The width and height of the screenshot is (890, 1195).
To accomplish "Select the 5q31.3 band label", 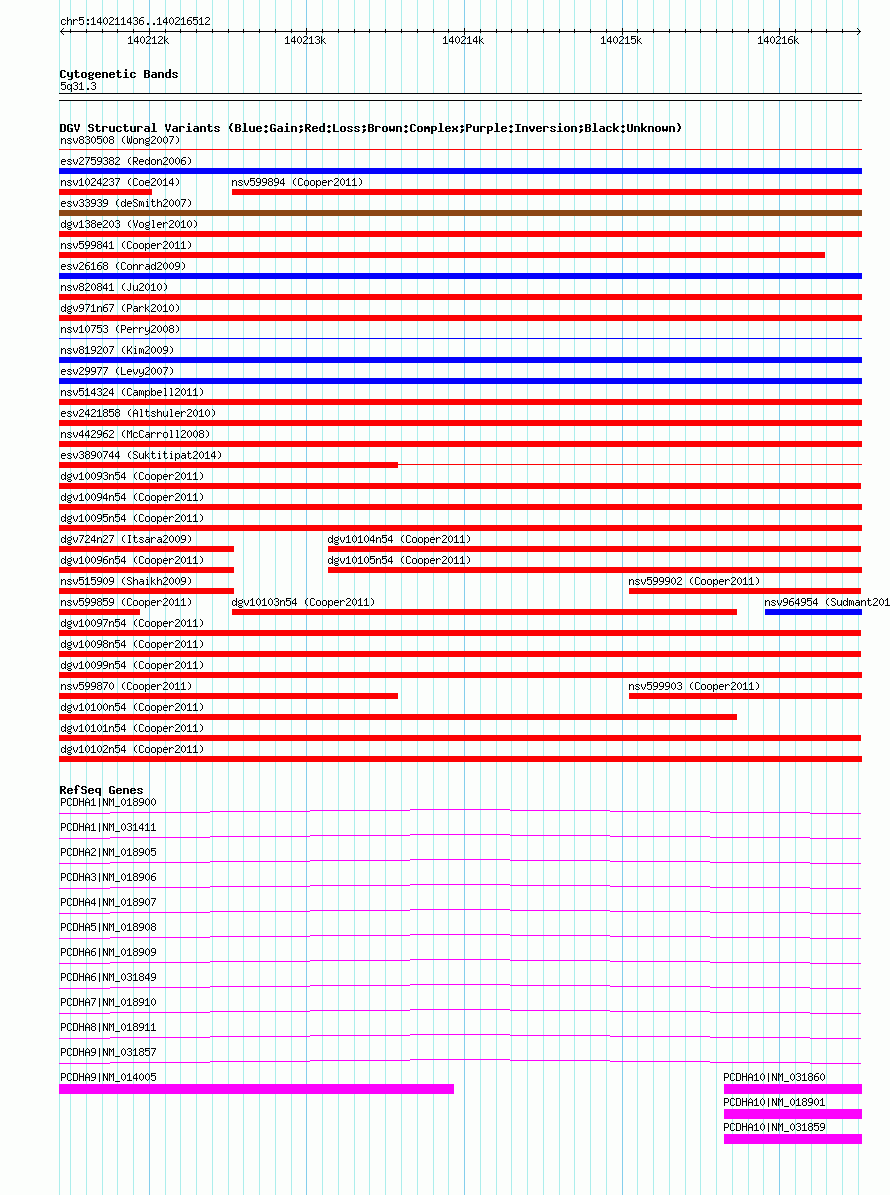I will click(78, 86).
